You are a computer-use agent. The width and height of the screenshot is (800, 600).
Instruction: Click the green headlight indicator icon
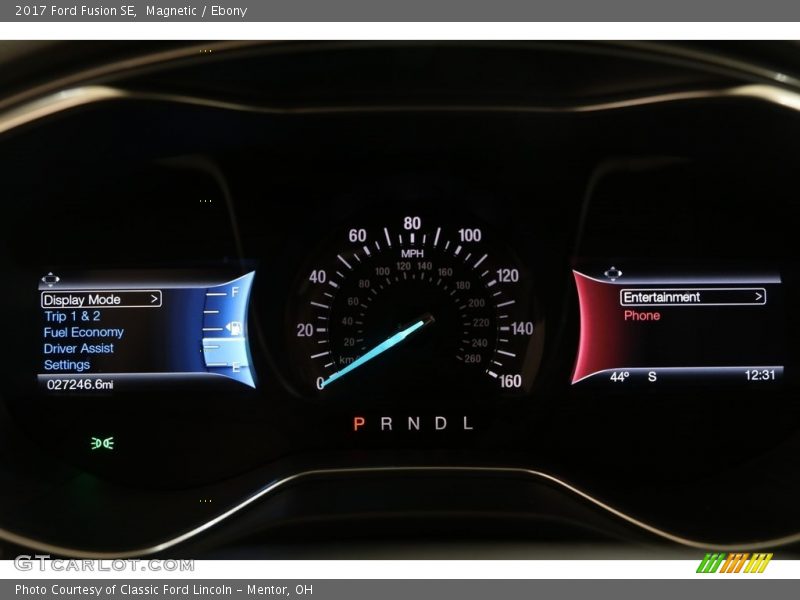click(103, 443)
